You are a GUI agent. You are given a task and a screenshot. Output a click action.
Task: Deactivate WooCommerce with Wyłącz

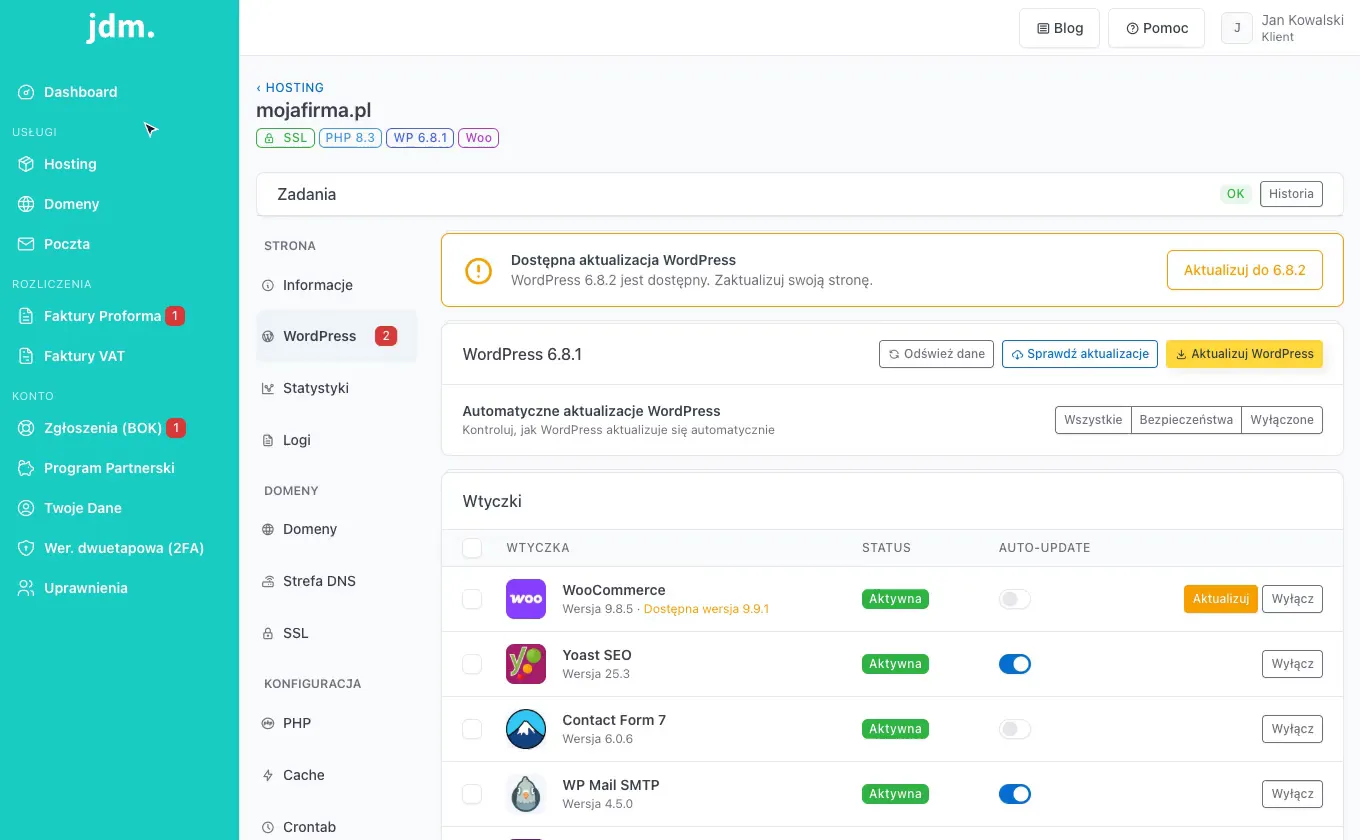[x=1292, y=599]
